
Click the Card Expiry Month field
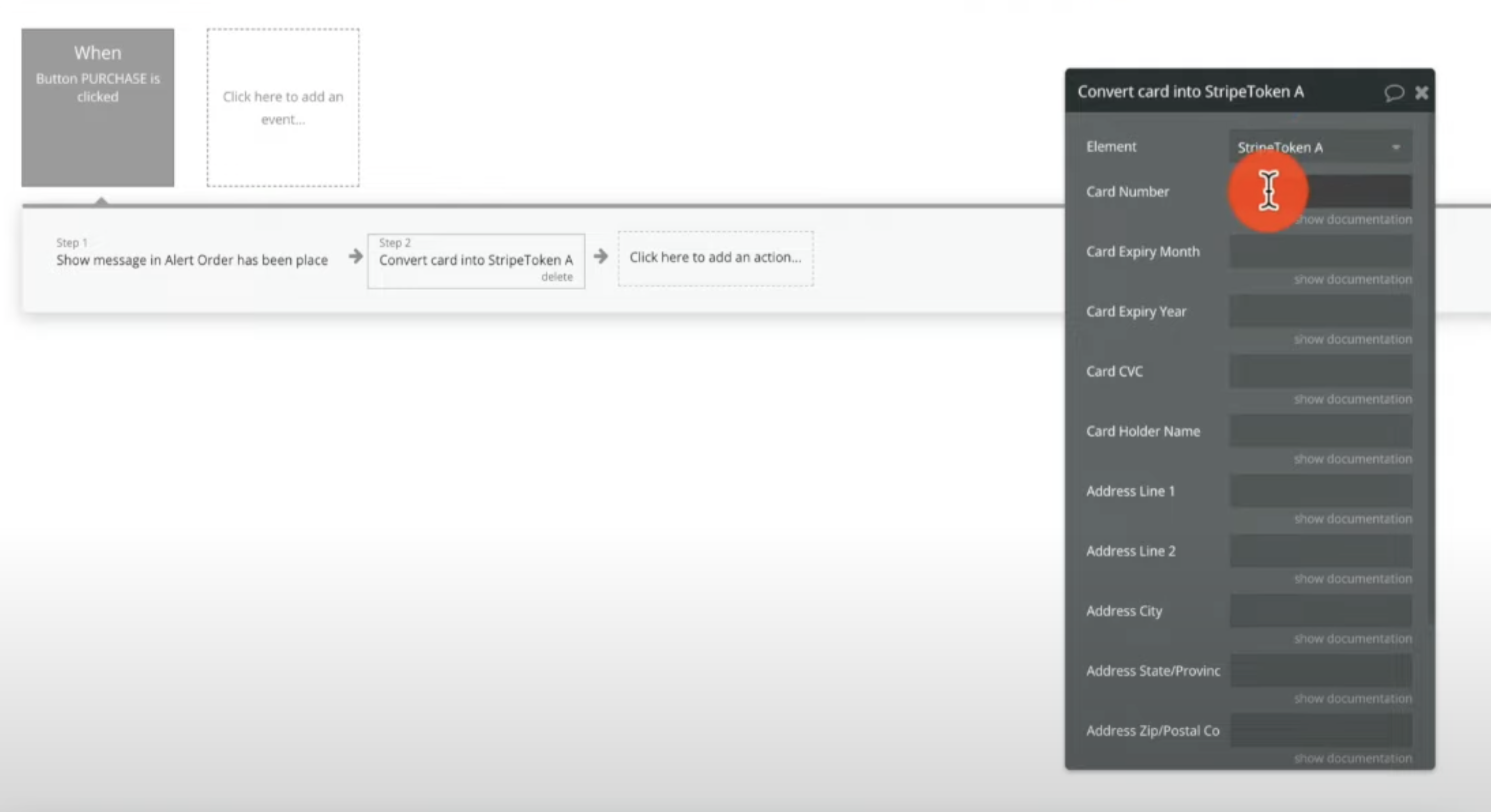[1320, 252]
